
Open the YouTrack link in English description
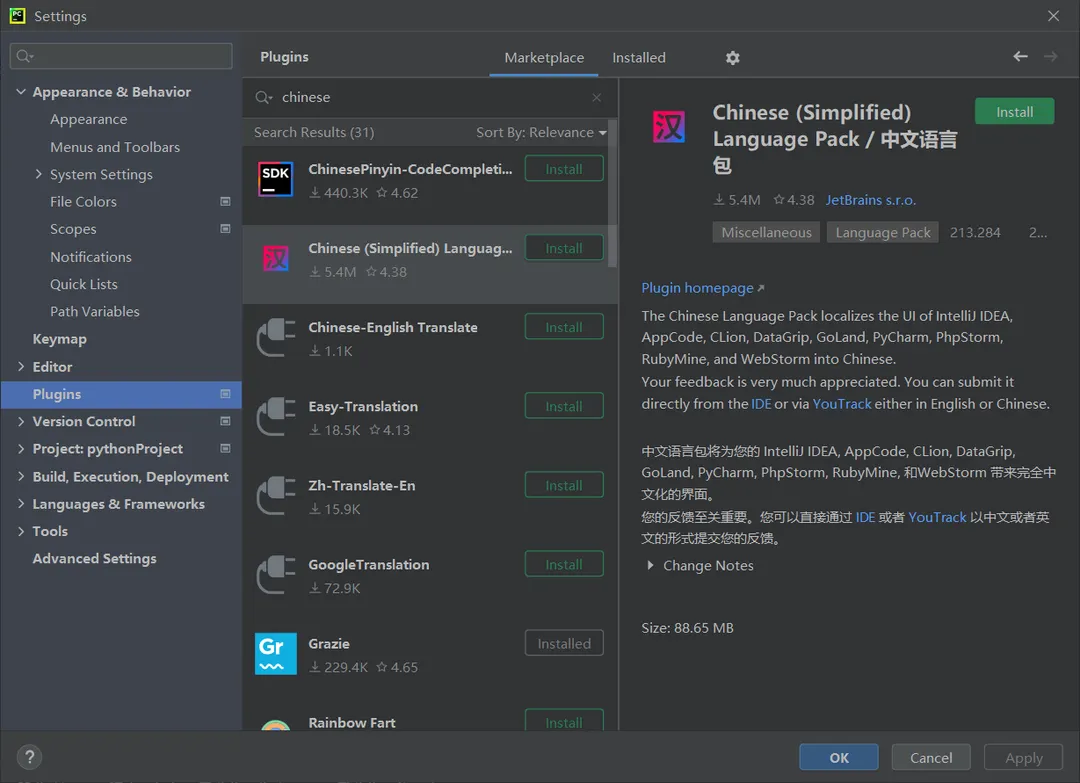pos(842,404)
